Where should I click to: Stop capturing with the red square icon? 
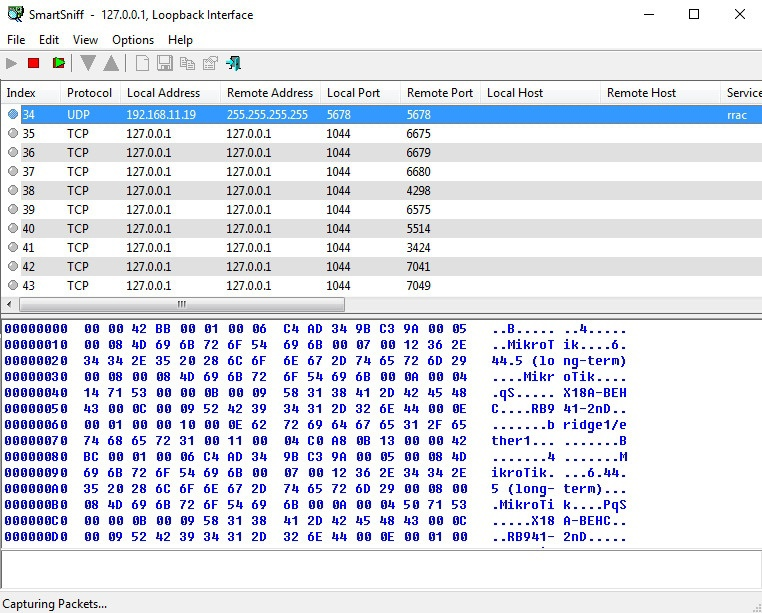[34, 63]
